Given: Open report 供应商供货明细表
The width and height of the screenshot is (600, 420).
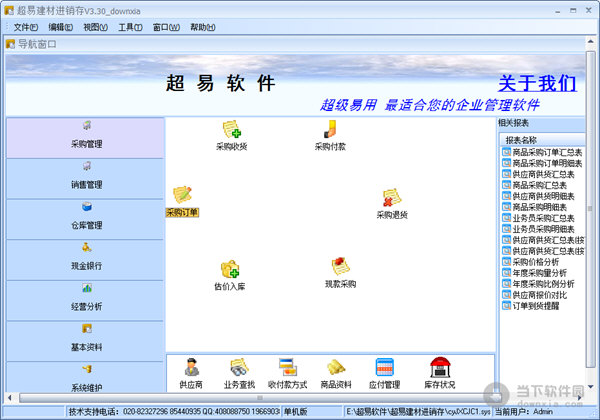Looking at the screenshot, I should pos(538,196).
